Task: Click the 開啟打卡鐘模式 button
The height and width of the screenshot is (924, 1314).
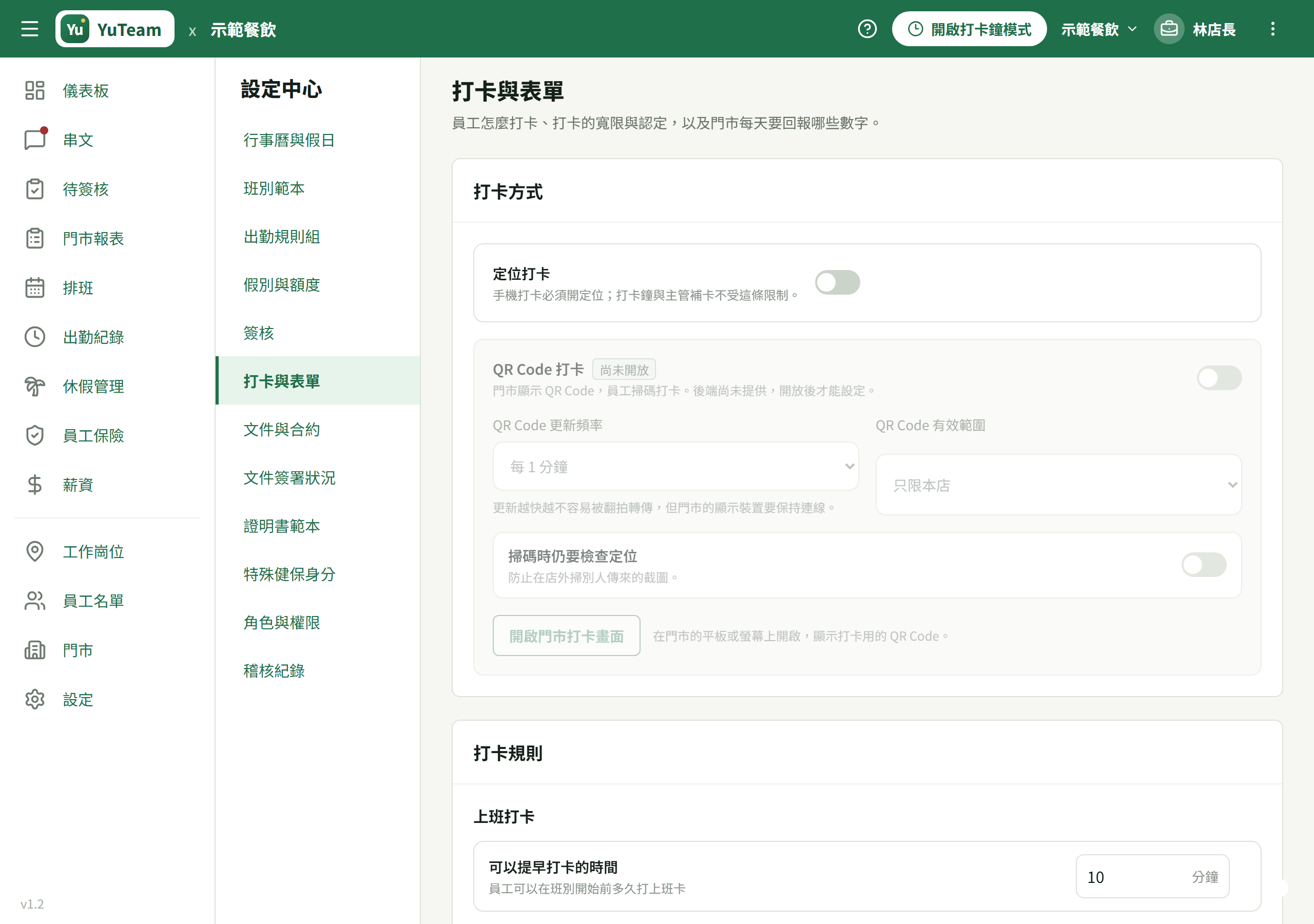Action: coord(969,29)
